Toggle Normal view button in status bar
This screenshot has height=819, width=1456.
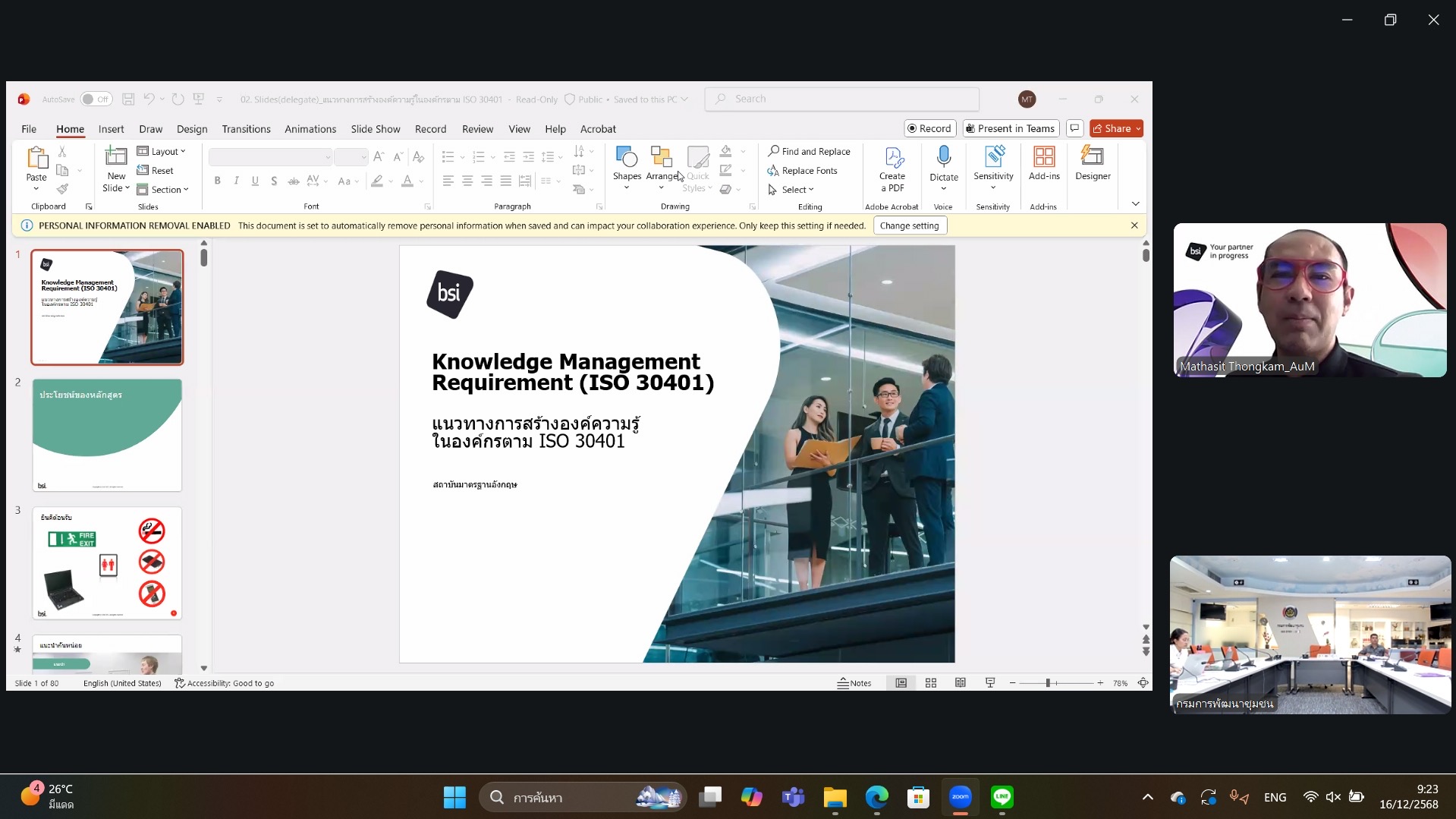[x=901, y=683]
